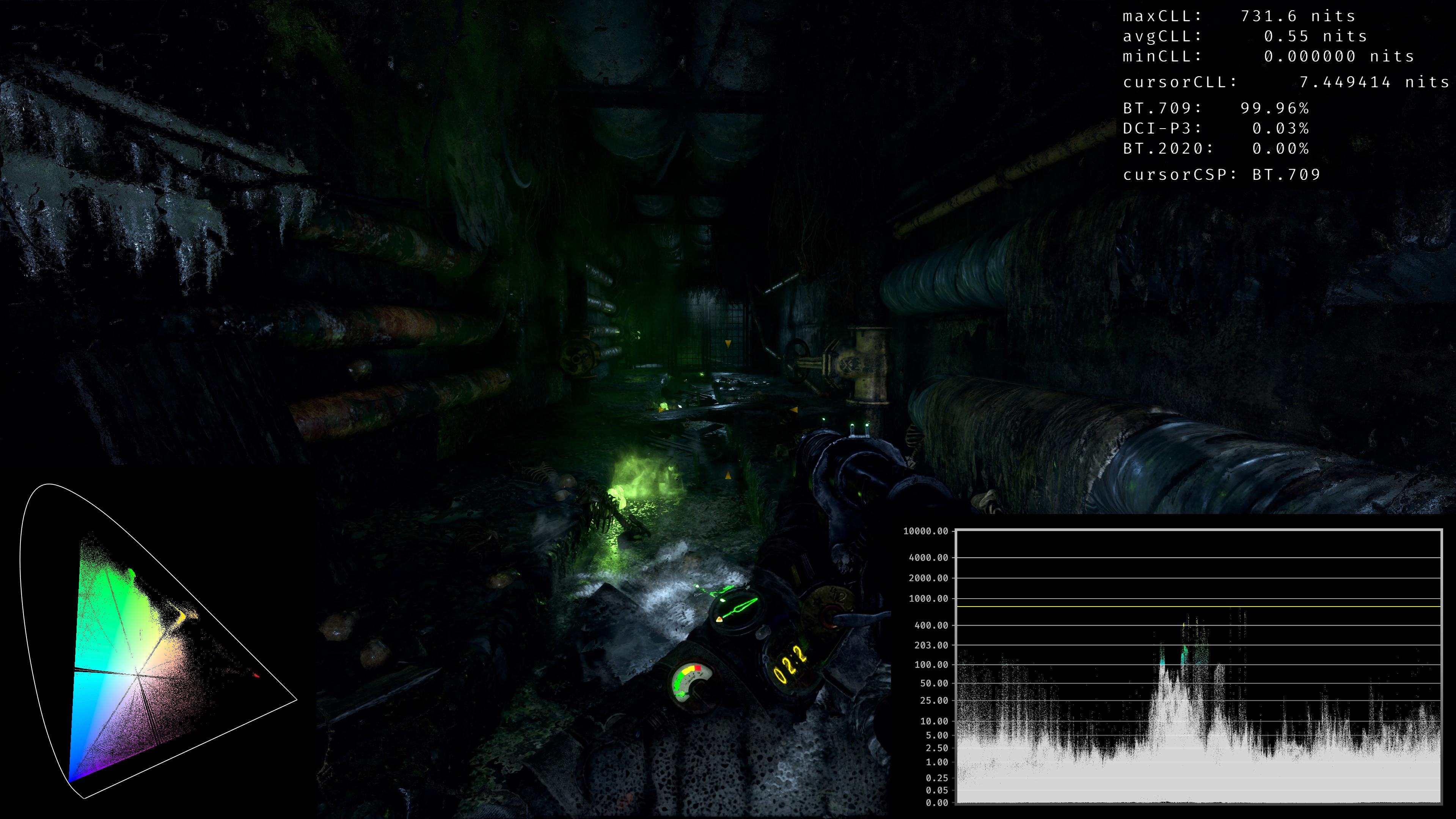
Task: Click the BT.2020 0.00% coverage value
Action: [x=1280, y=149]
